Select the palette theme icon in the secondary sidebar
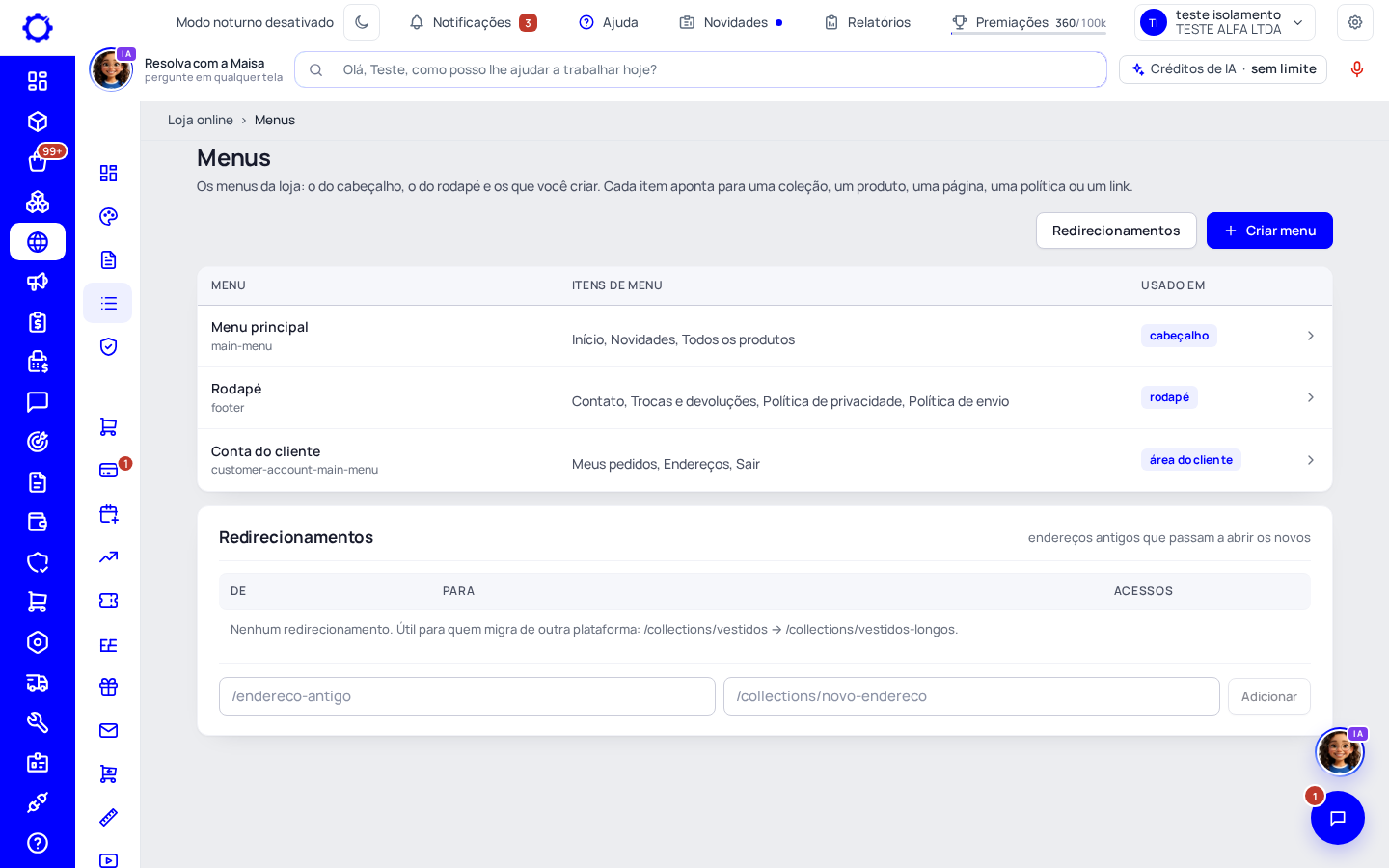Viewport: 1389px width, 868px height. [108, 216]
